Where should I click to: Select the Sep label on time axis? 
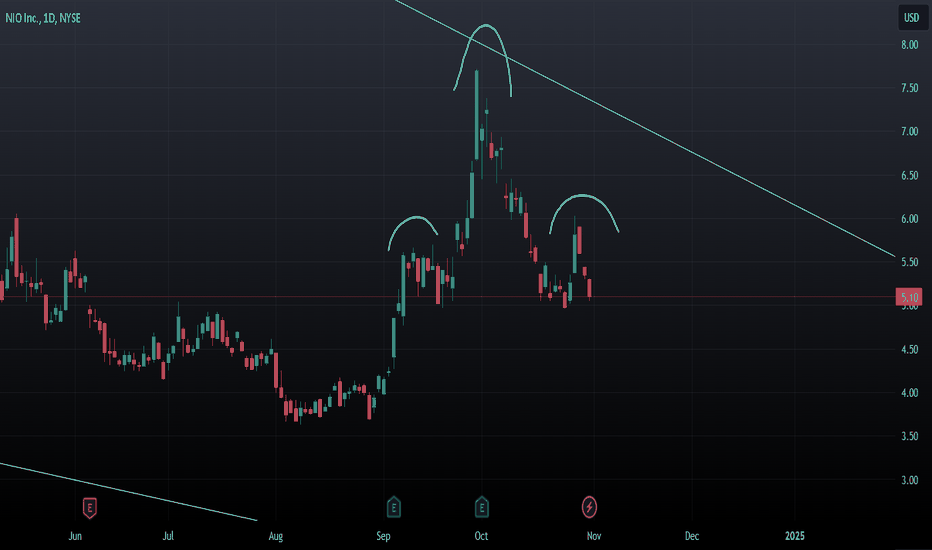pyautogui.click(x=383, y=536)
